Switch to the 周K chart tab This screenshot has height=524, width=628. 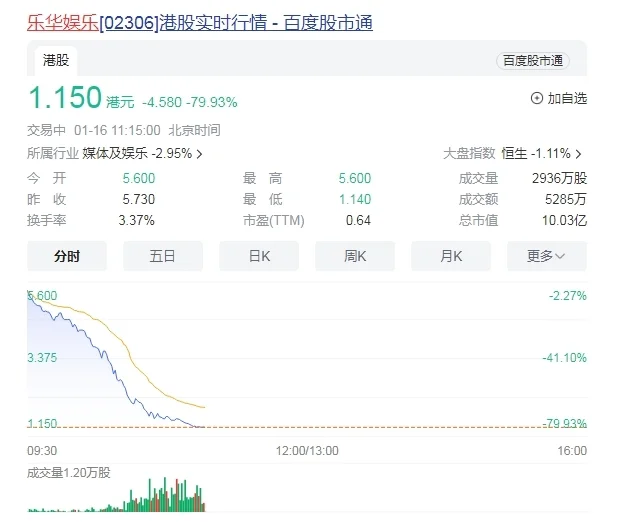pos(355,256)
